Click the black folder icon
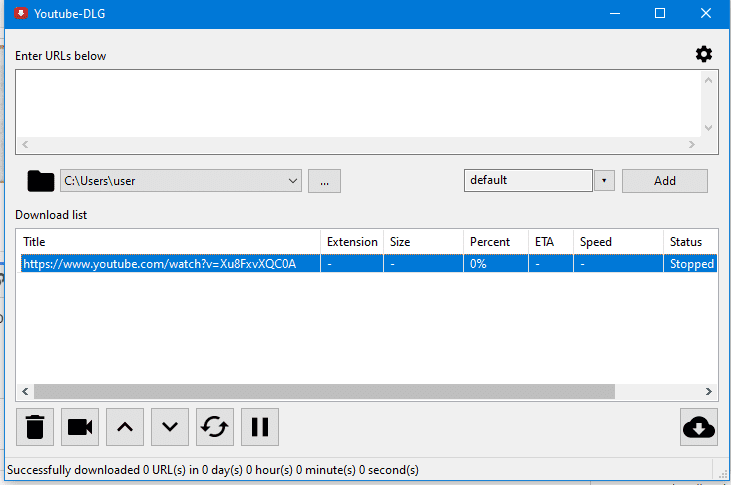 41,181
